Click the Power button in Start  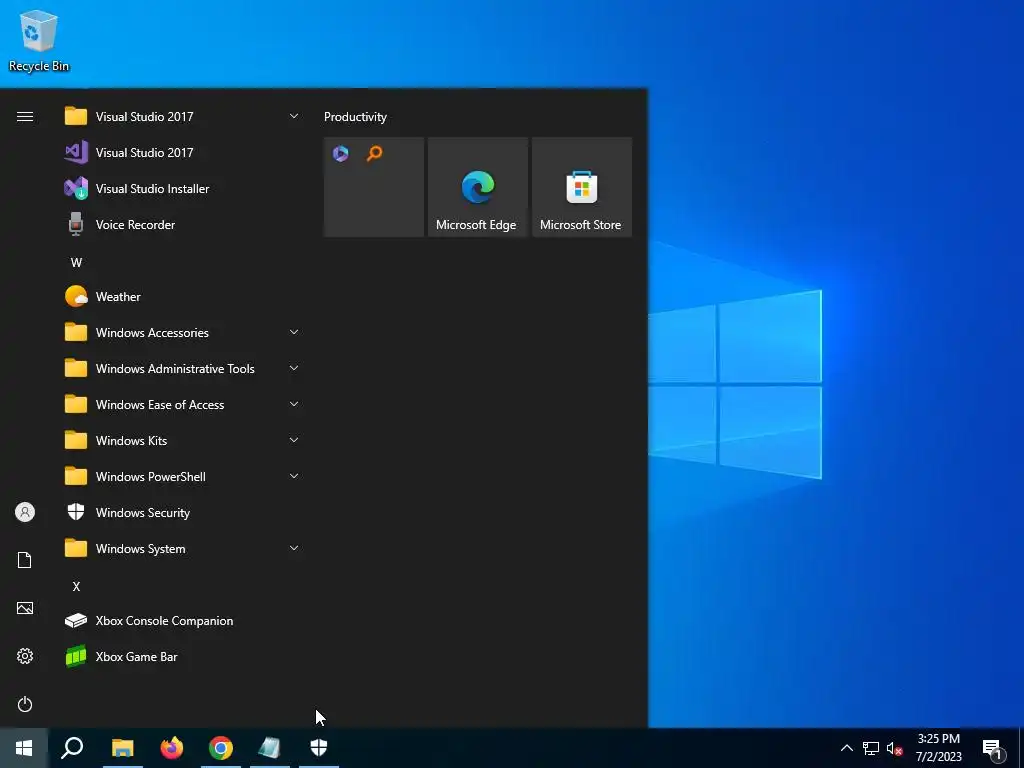coord(25,704)
